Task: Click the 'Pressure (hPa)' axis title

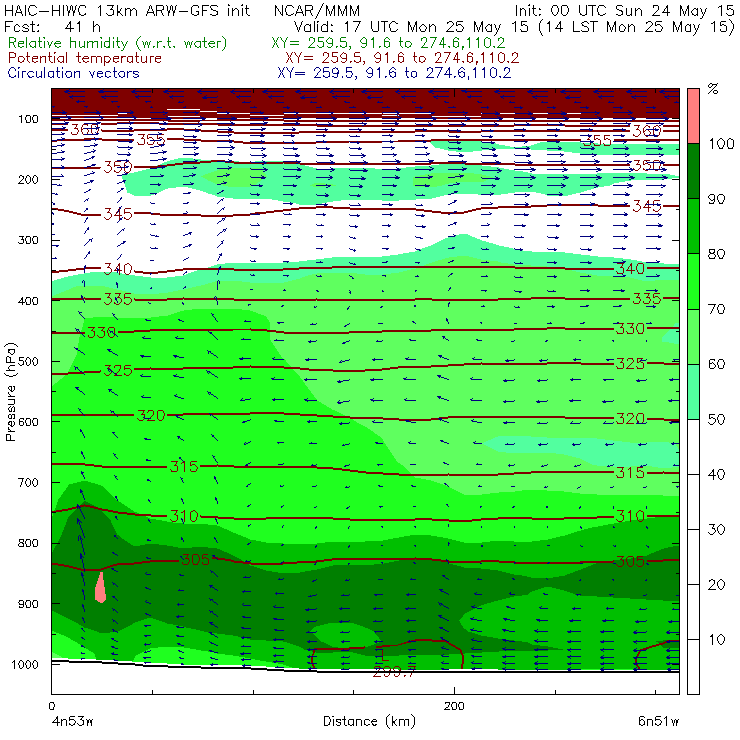Action: click(x=10, y=392)
